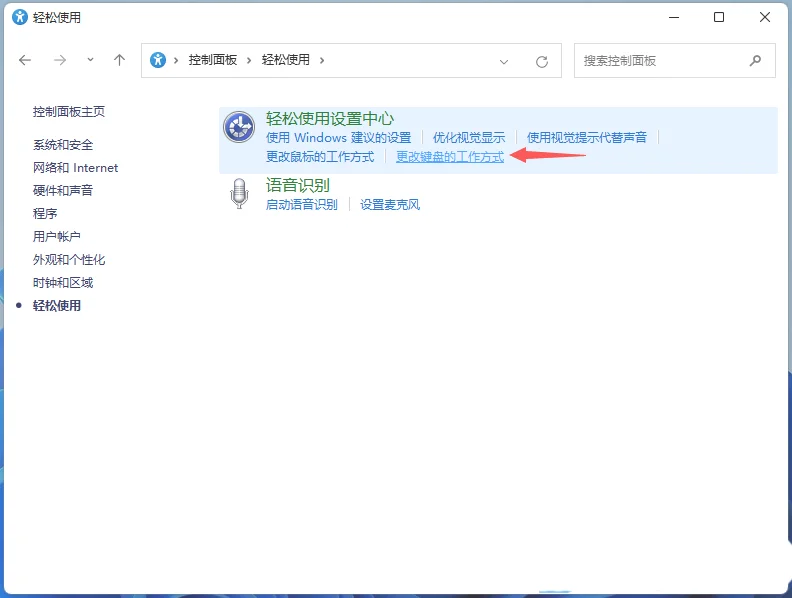The height and width of the screenshot is (598, 792).
Task: Open 硬件和声音 category
Action: [63, 190]
